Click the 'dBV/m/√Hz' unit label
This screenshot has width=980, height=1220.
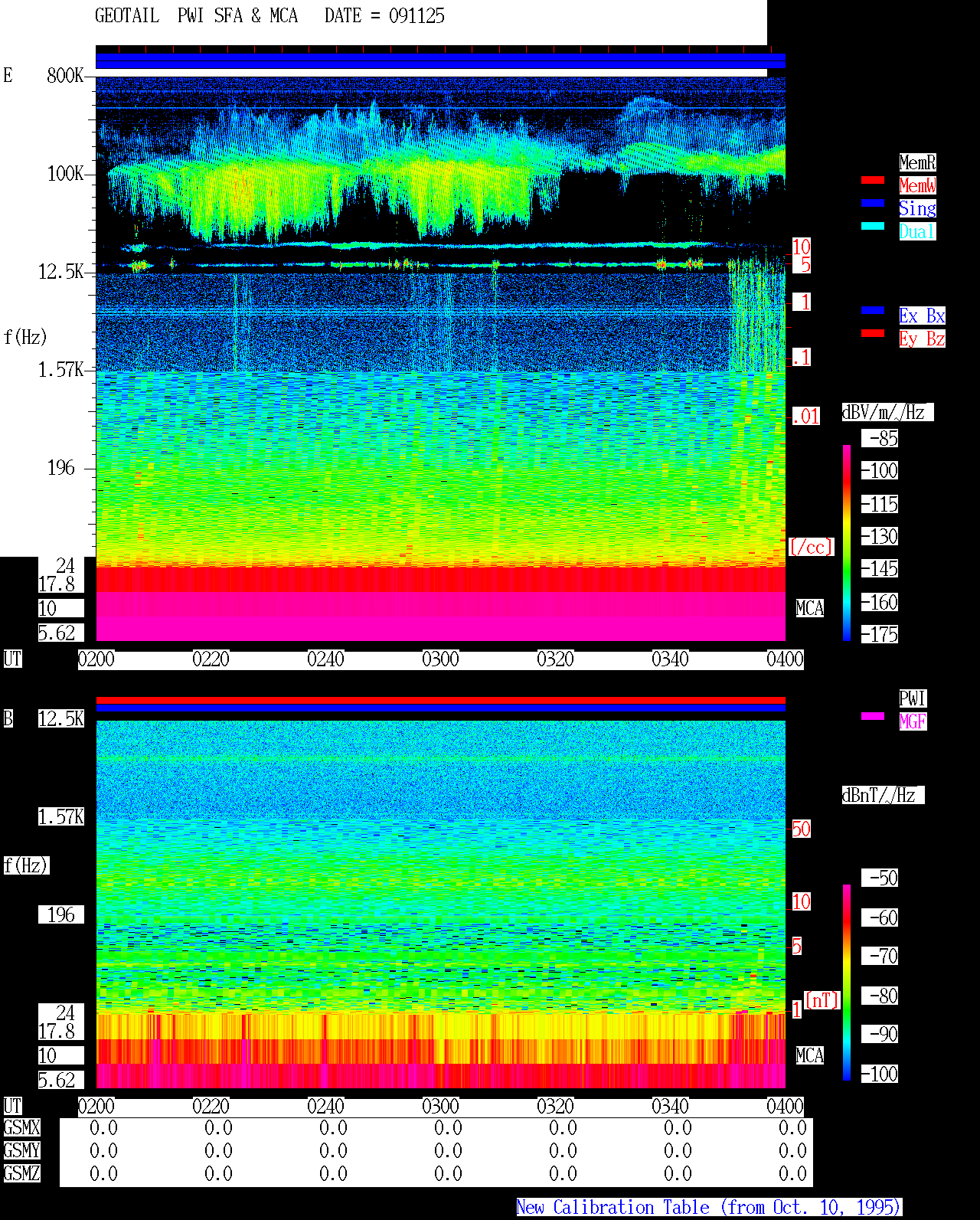[x=887, y=412]
